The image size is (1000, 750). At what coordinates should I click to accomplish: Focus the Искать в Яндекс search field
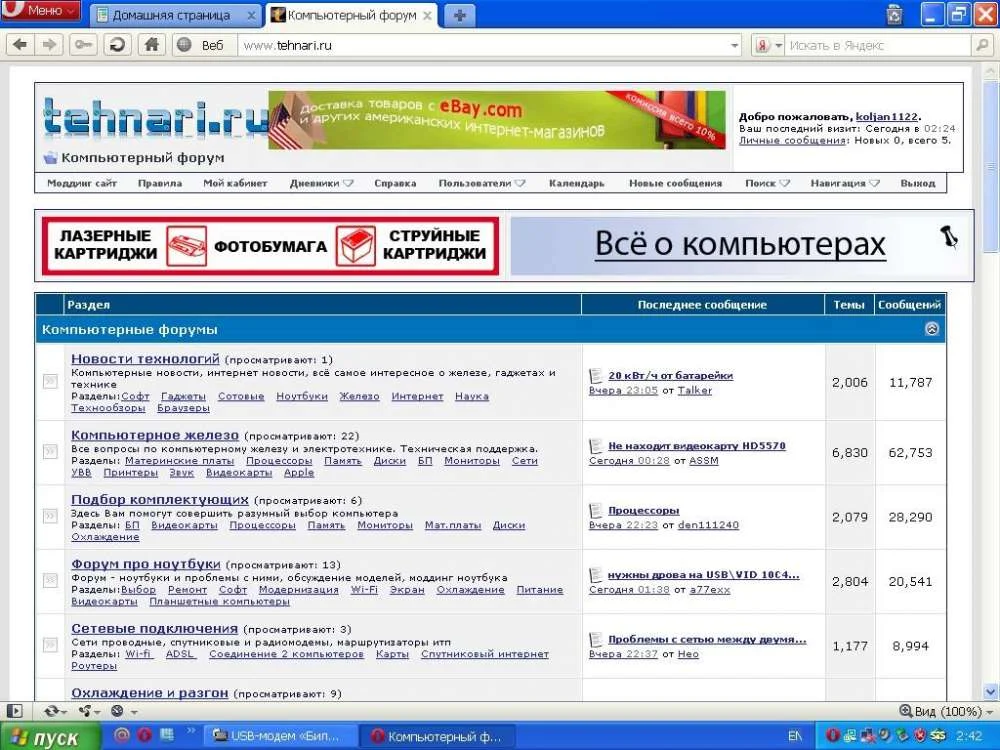[x=879, y=45]
